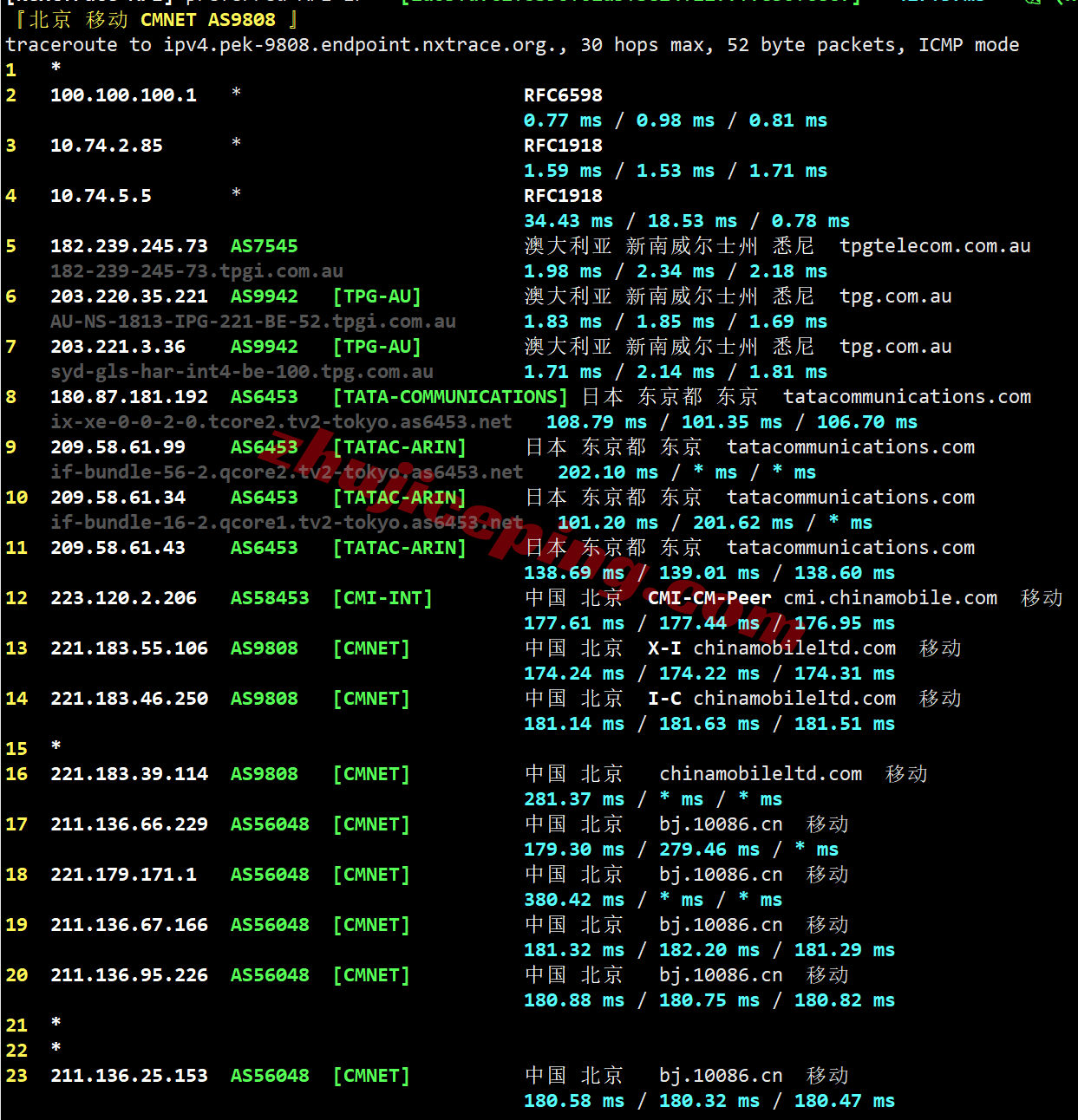The width and height of the screenshot is (1078, 1120).
Task: Select latency value 180.58 ms
Action: 574,1101
